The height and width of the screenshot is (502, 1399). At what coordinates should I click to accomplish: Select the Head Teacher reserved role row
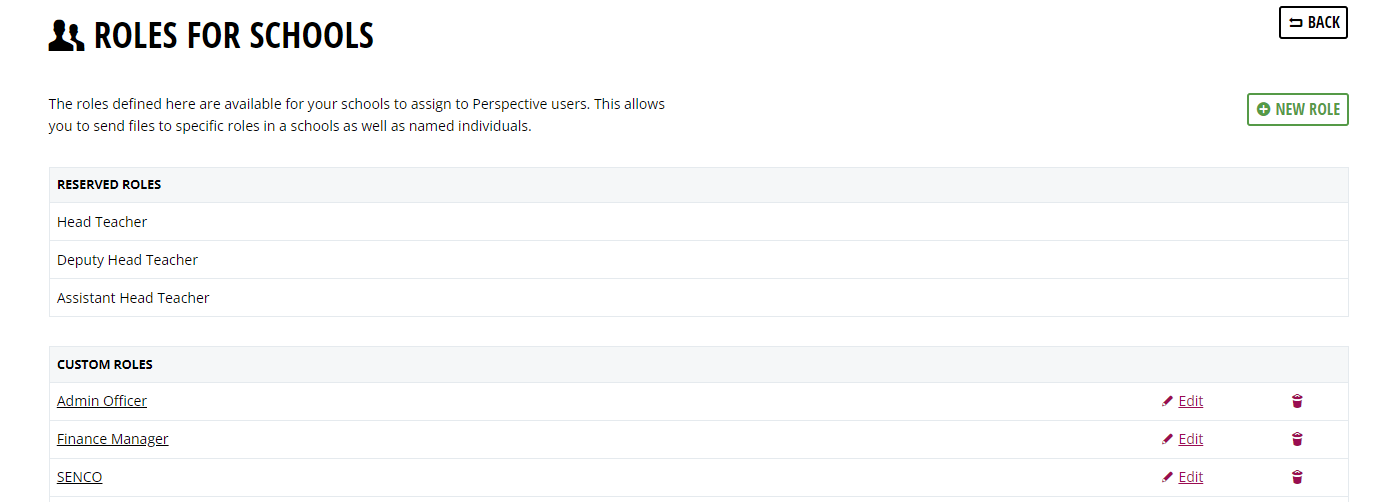tap(698, 222)
